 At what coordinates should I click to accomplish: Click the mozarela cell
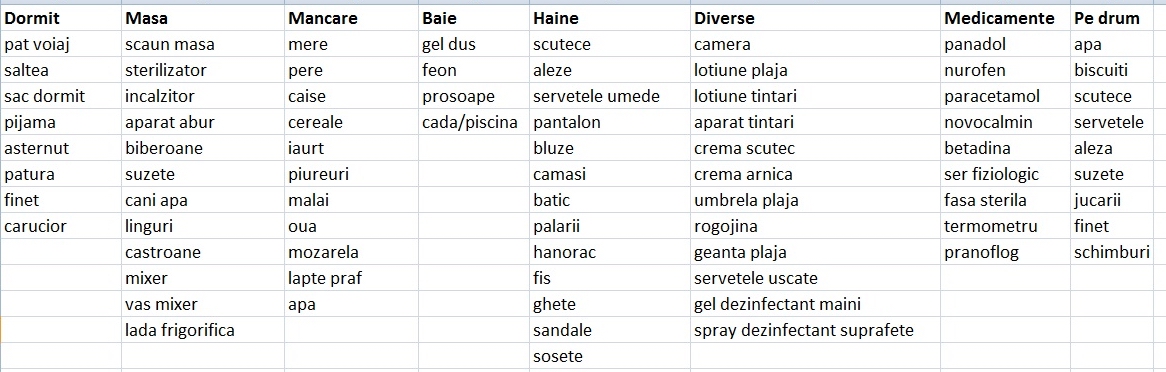click(351, 252)
